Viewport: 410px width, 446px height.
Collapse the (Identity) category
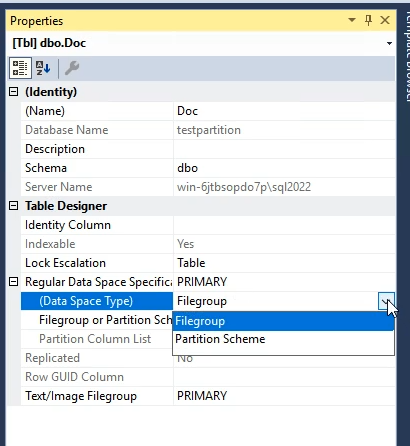13,91
